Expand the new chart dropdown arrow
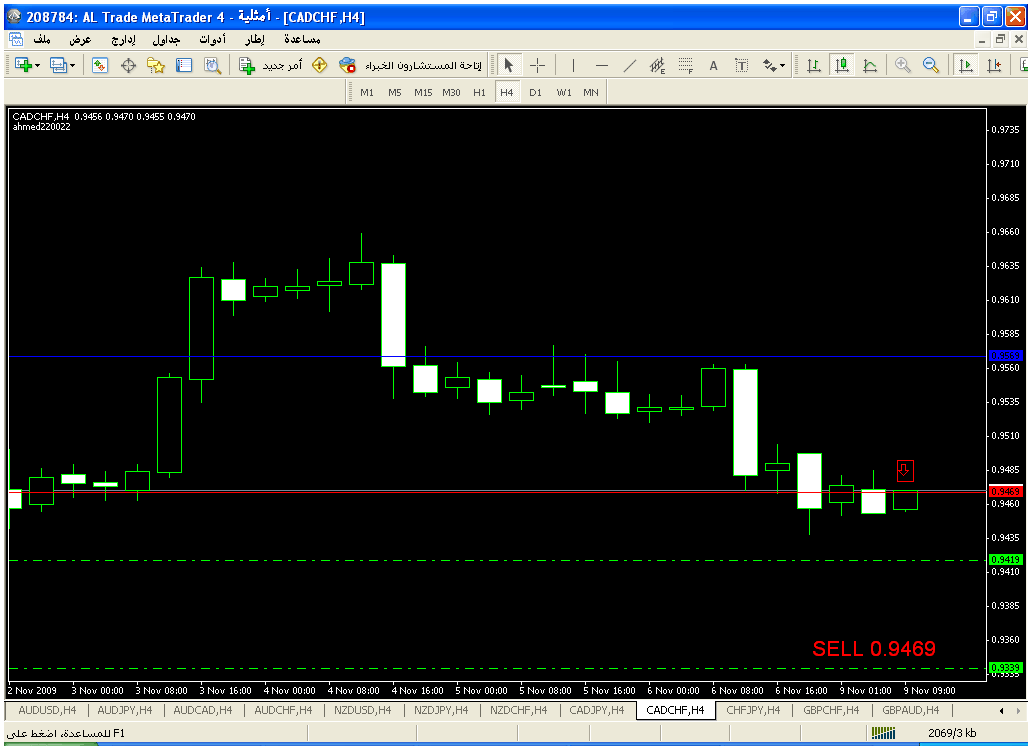The height and width of the screenshot is (746, 1032). click(x=38, y=65)
